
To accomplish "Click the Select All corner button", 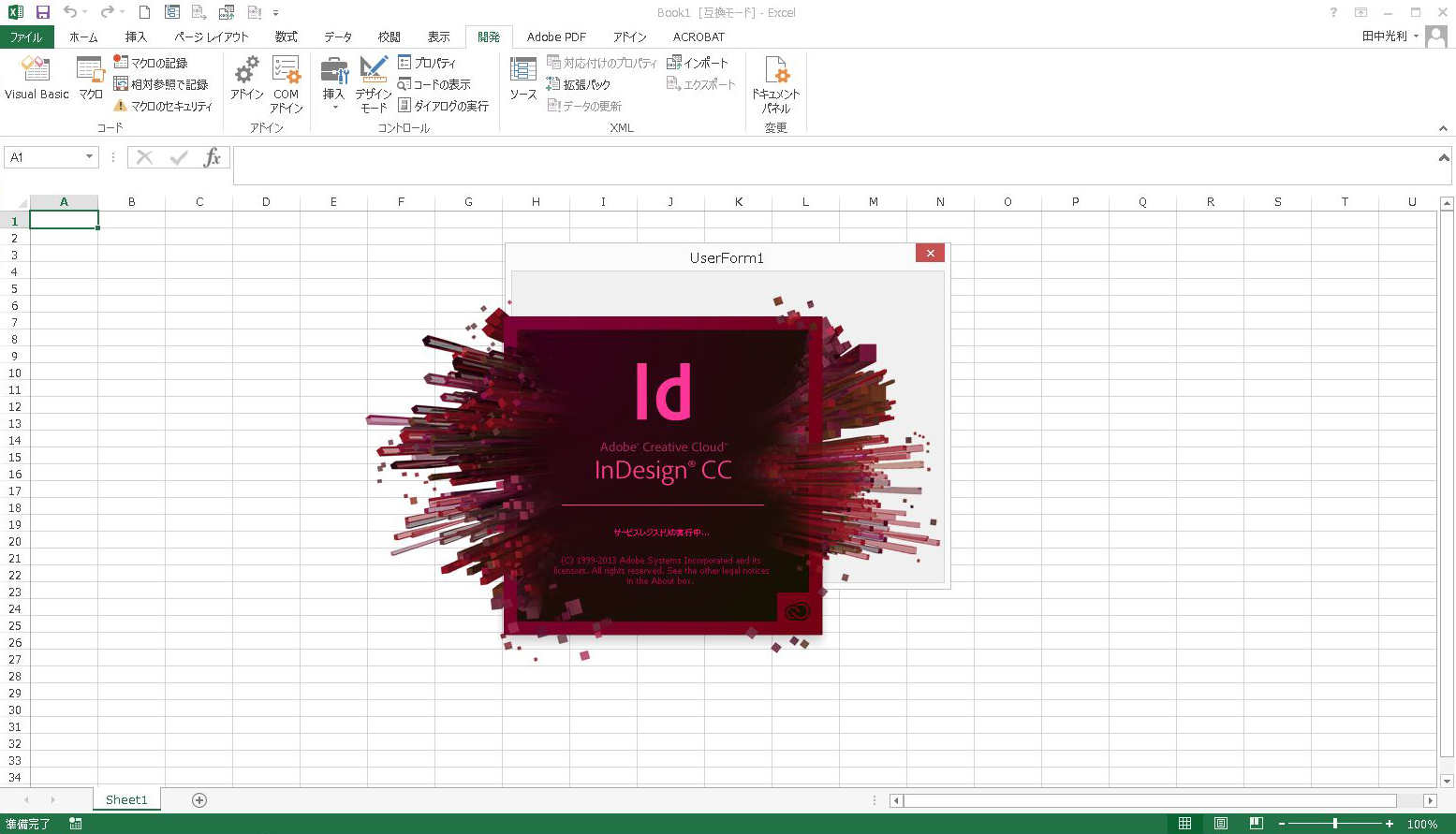I will 15,201.
